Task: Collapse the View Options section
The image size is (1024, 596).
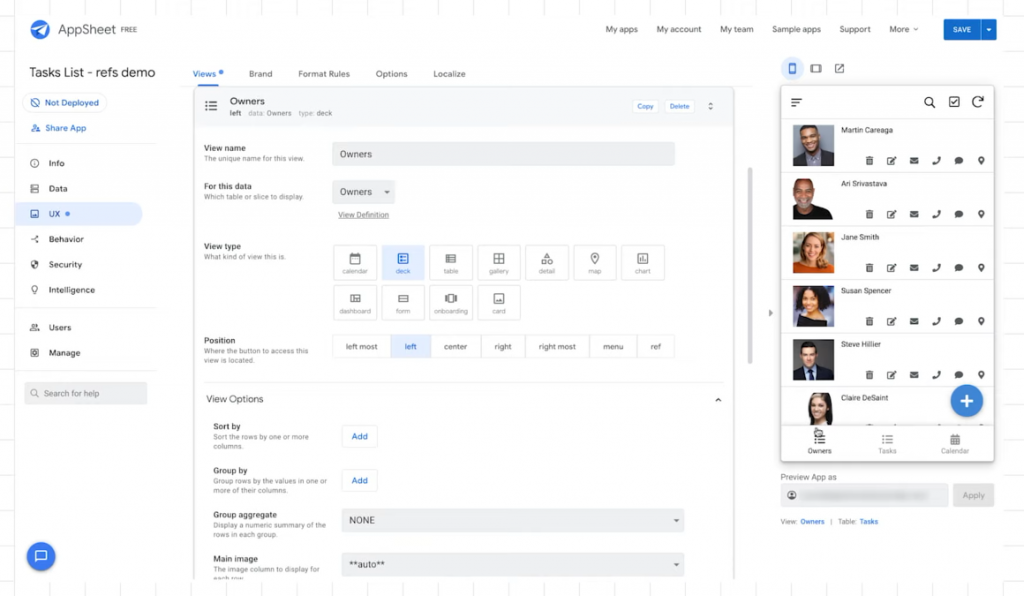Action: point(717,399)
